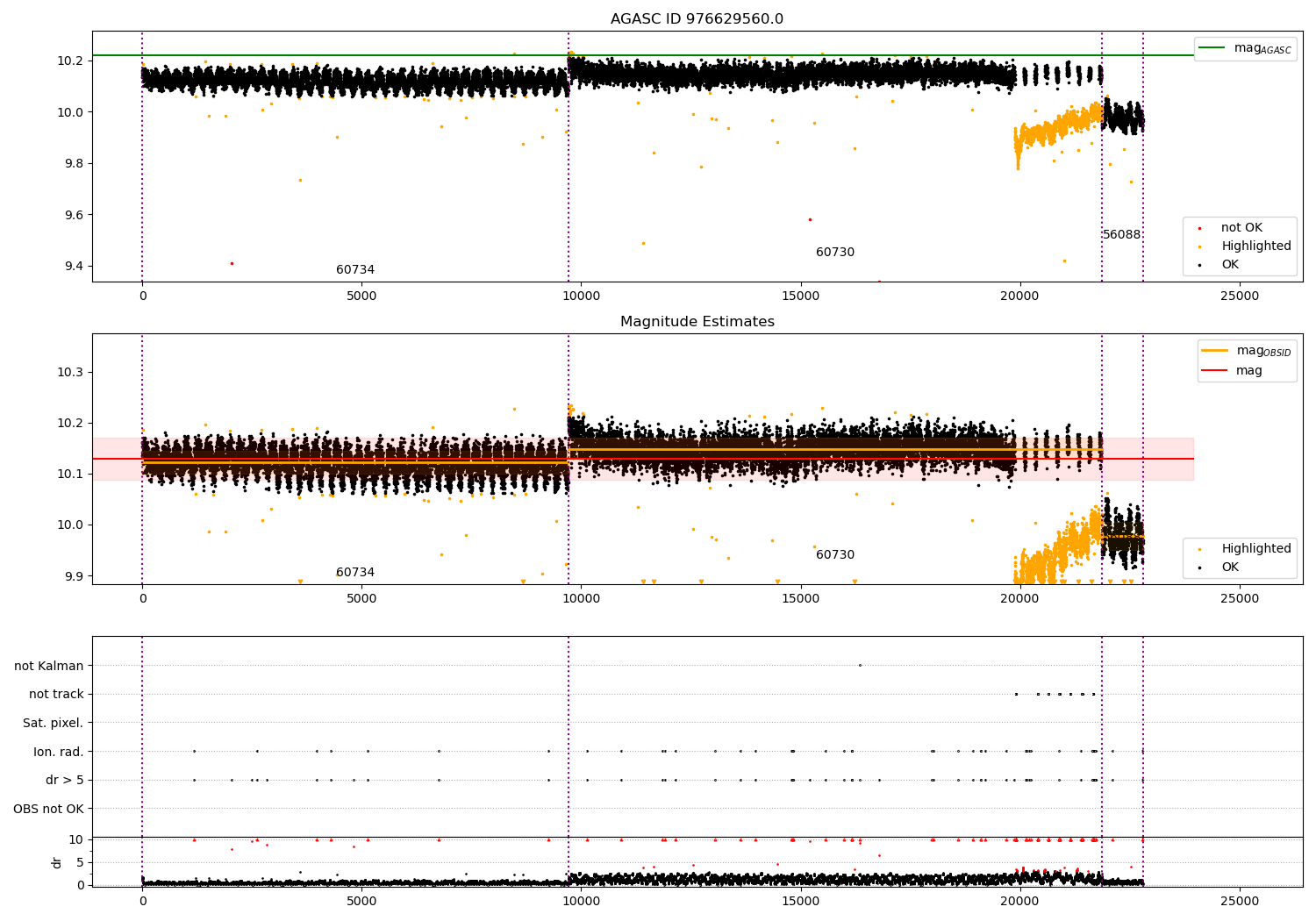The image size is (1316, 921).
Task: Click the "Ion. rad." row label
Action: 59,752
